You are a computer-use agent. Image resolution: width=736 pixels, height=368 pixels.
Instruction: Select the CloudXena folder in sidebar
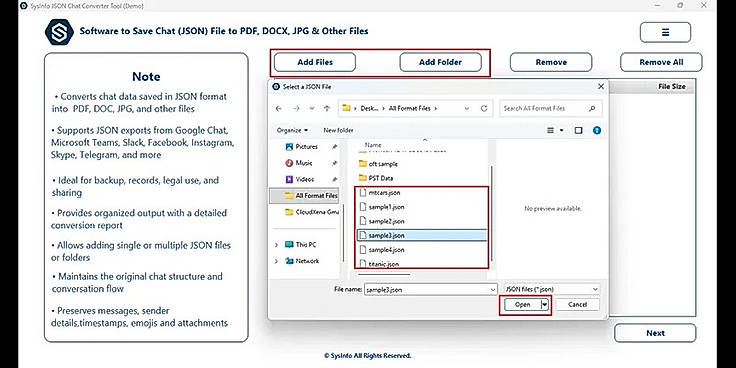312,212
